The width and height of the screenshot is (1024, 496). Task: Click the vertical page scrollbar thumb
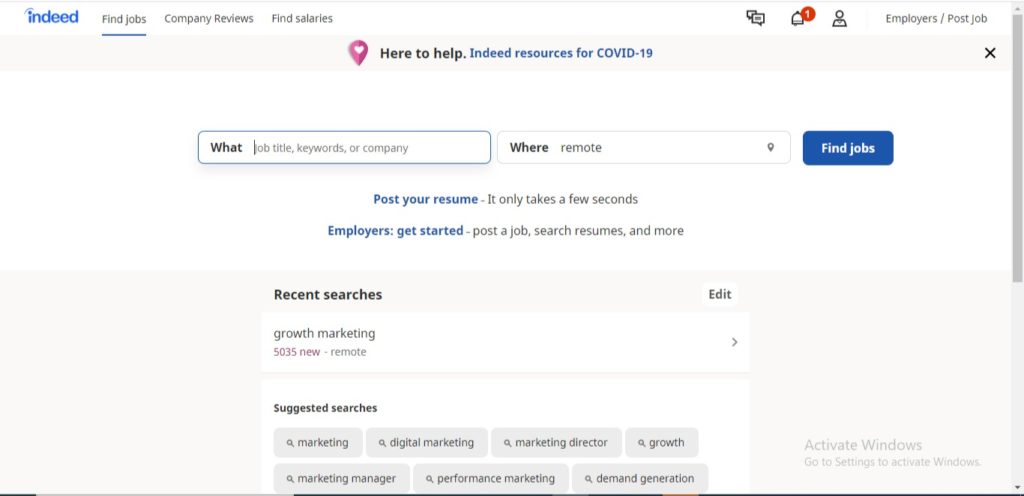click(x=1017, y=148)
